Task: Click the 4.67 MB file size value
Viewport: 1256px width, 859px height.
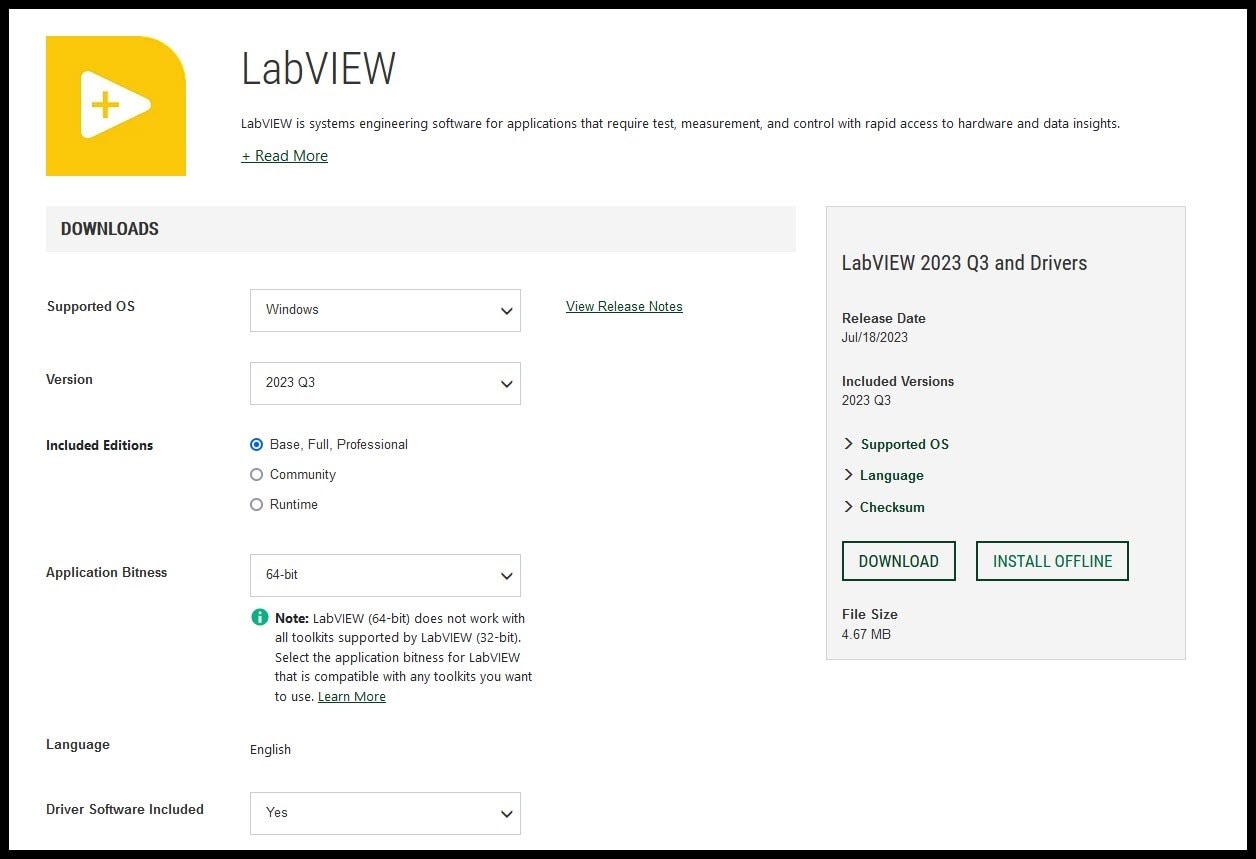Action: [x=866, y=634]
